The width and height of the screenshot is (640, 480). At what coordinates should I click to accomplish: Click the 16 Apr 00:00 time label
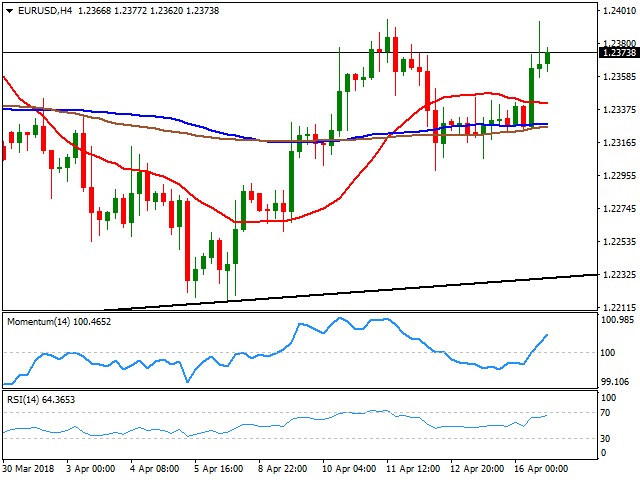click(x=541, y=469)
